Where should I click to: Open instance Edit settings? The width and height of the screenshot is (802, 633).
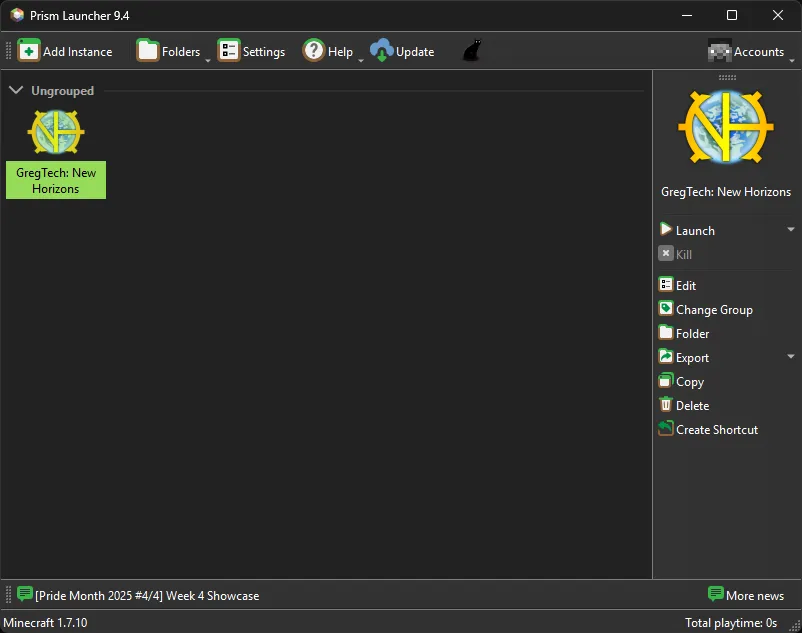coord(684,285)
